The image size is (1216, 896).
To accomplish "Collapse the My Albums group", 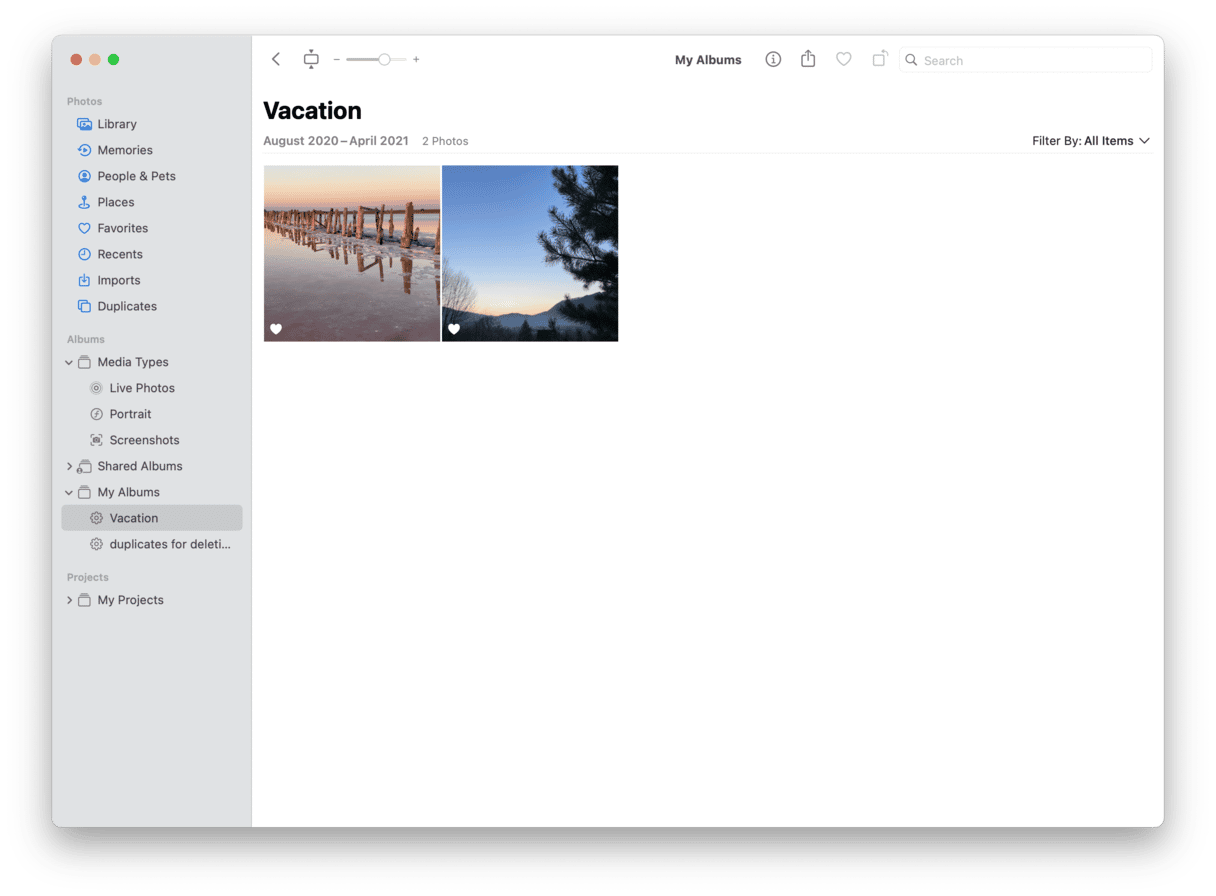I will pyautogui.click(x=69, y=493).
